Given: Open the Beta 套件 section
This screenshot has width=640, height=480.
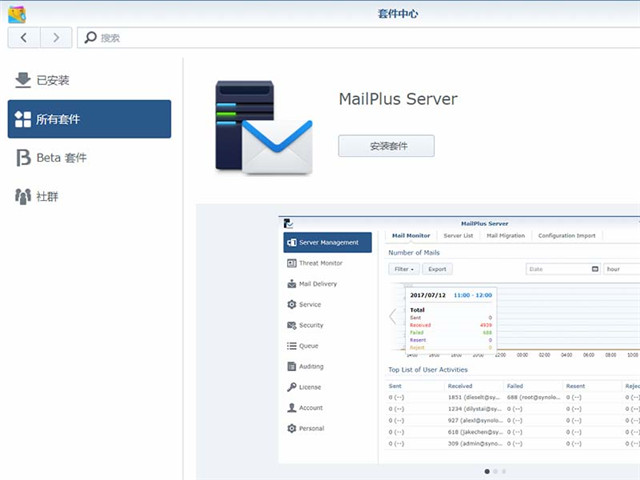Looking at the screenshot, I should [x=89, y=158].
